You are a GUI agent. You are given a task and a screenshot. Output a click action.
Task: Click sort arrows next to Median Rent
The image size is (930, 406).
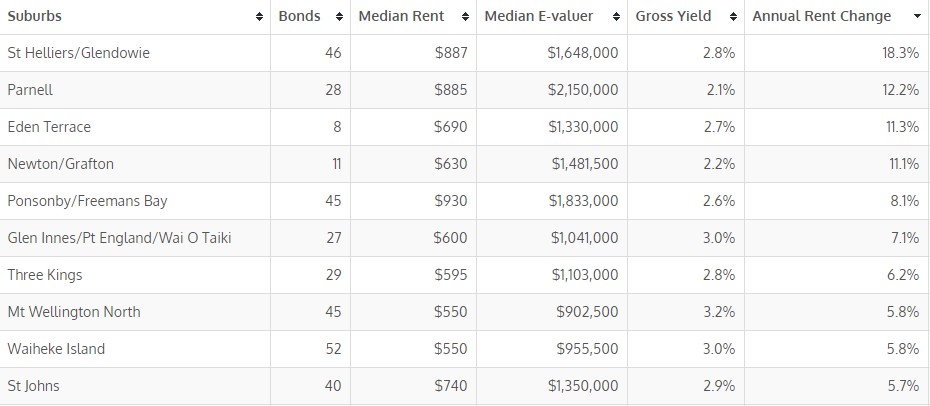(467, 17)
